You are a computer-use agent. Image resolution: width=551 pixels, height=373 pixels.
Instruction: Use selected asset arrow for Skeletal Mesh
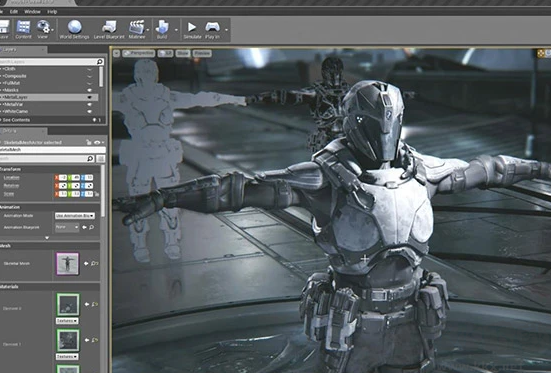[x=86, y=263]
